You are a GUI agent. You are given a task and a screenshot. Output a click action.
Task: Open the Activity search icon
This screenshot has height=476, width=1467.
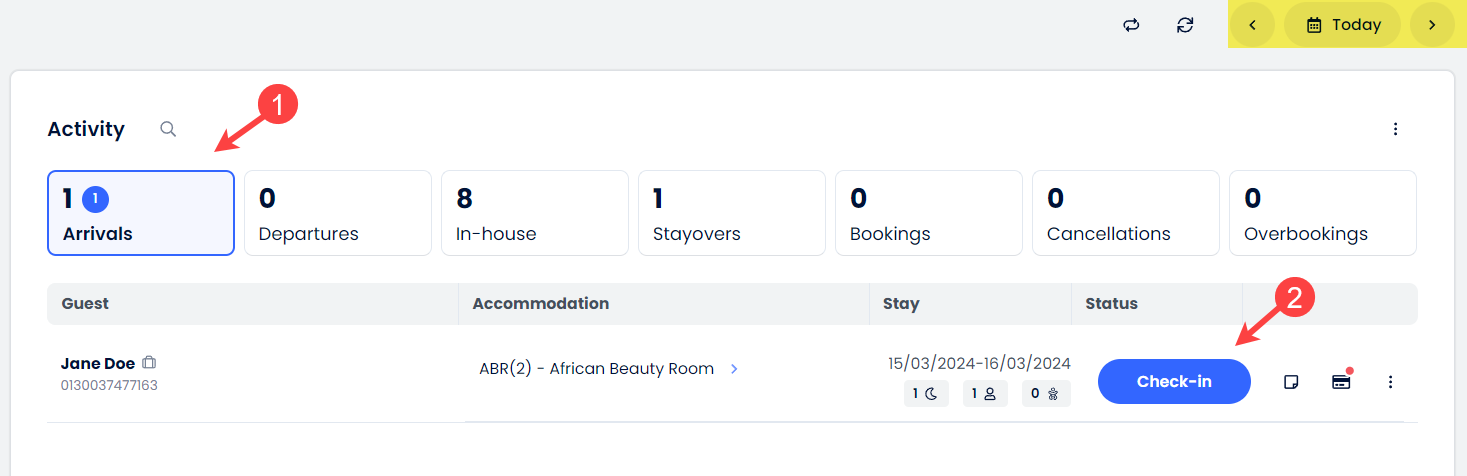tap(168, 129)
